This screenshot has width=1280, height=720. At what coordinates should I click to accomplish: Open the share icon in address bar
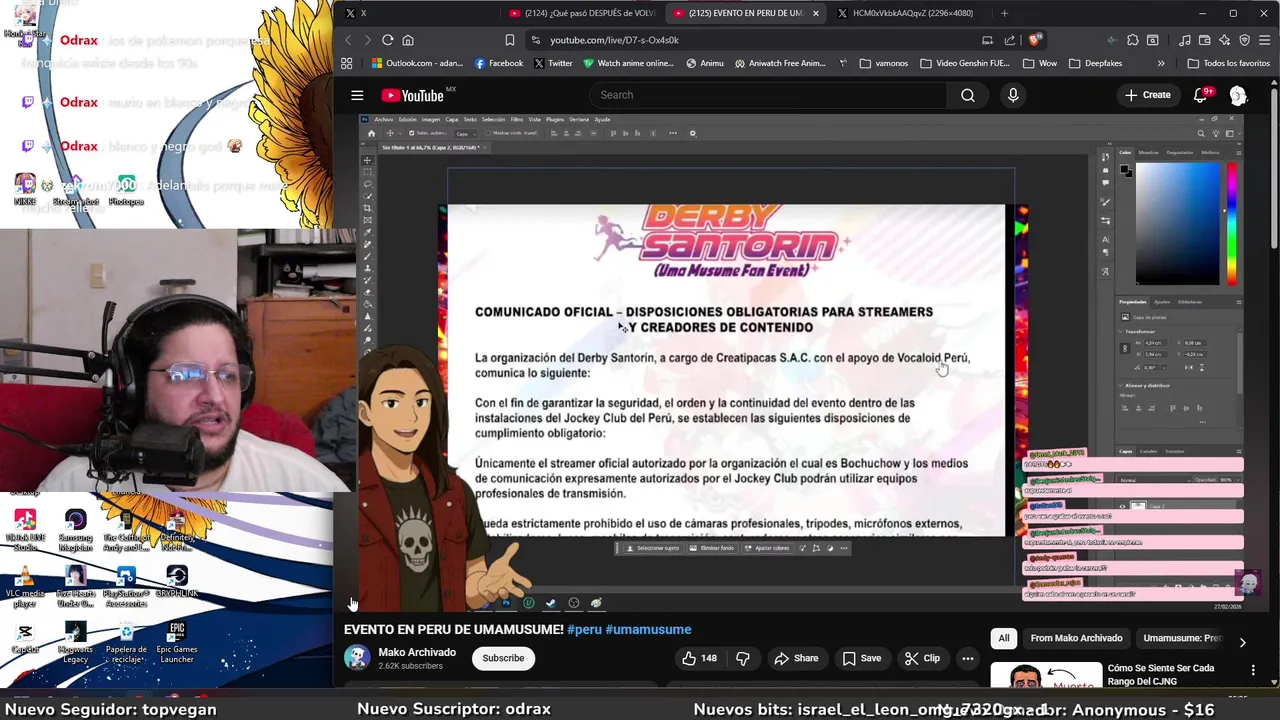tap(1009, 40)
